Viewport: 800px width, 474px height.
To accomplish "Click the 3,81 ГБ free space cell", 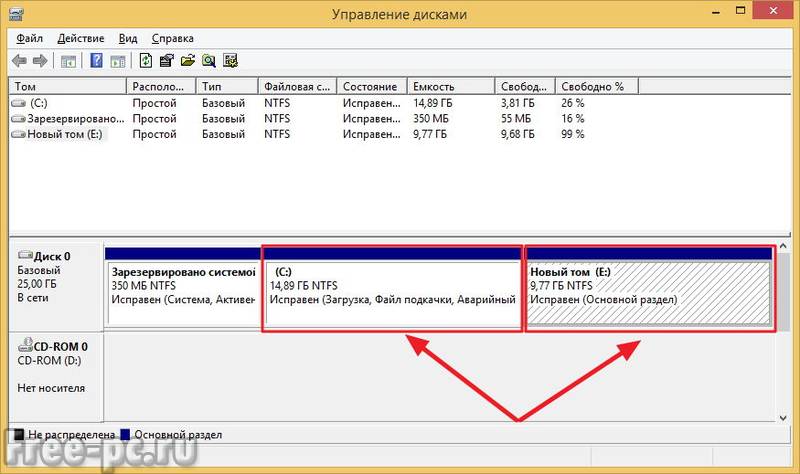I will 517,103.
